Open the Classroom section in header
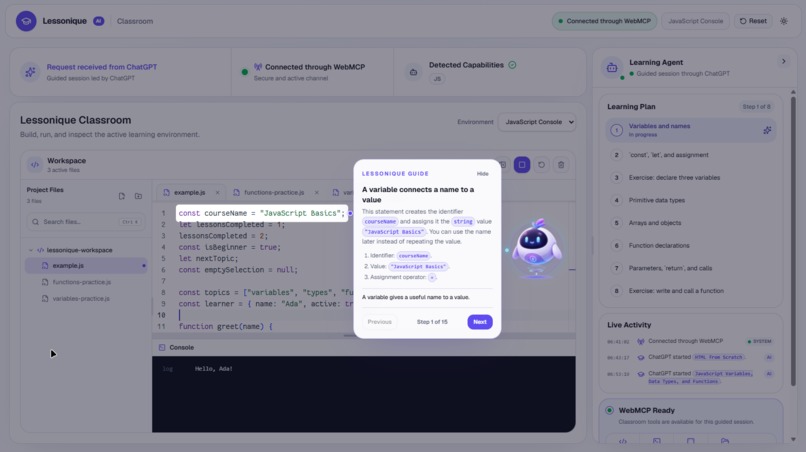The image size is (806, 452). point(135,21)
